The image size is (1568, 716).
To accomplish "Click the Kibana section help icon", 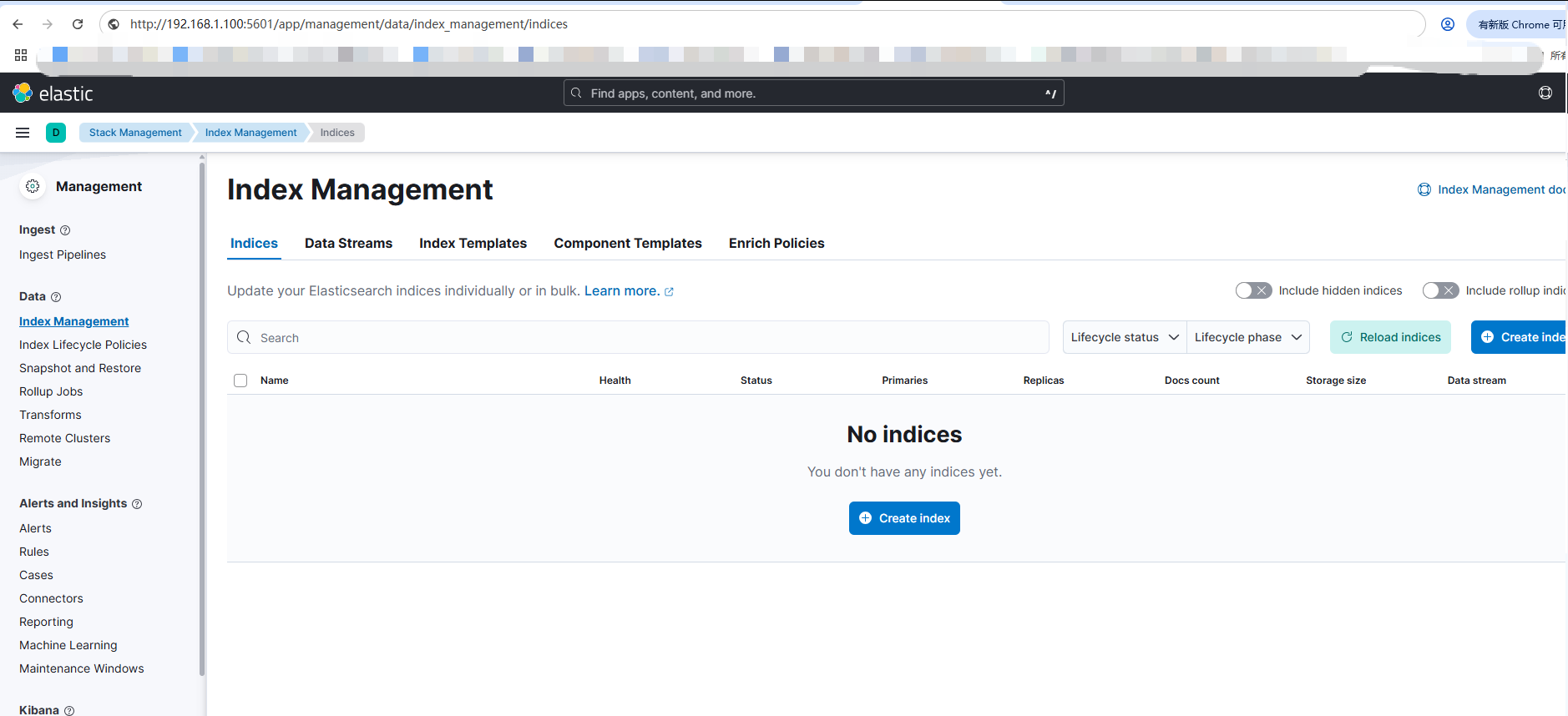I will [69, 711].
